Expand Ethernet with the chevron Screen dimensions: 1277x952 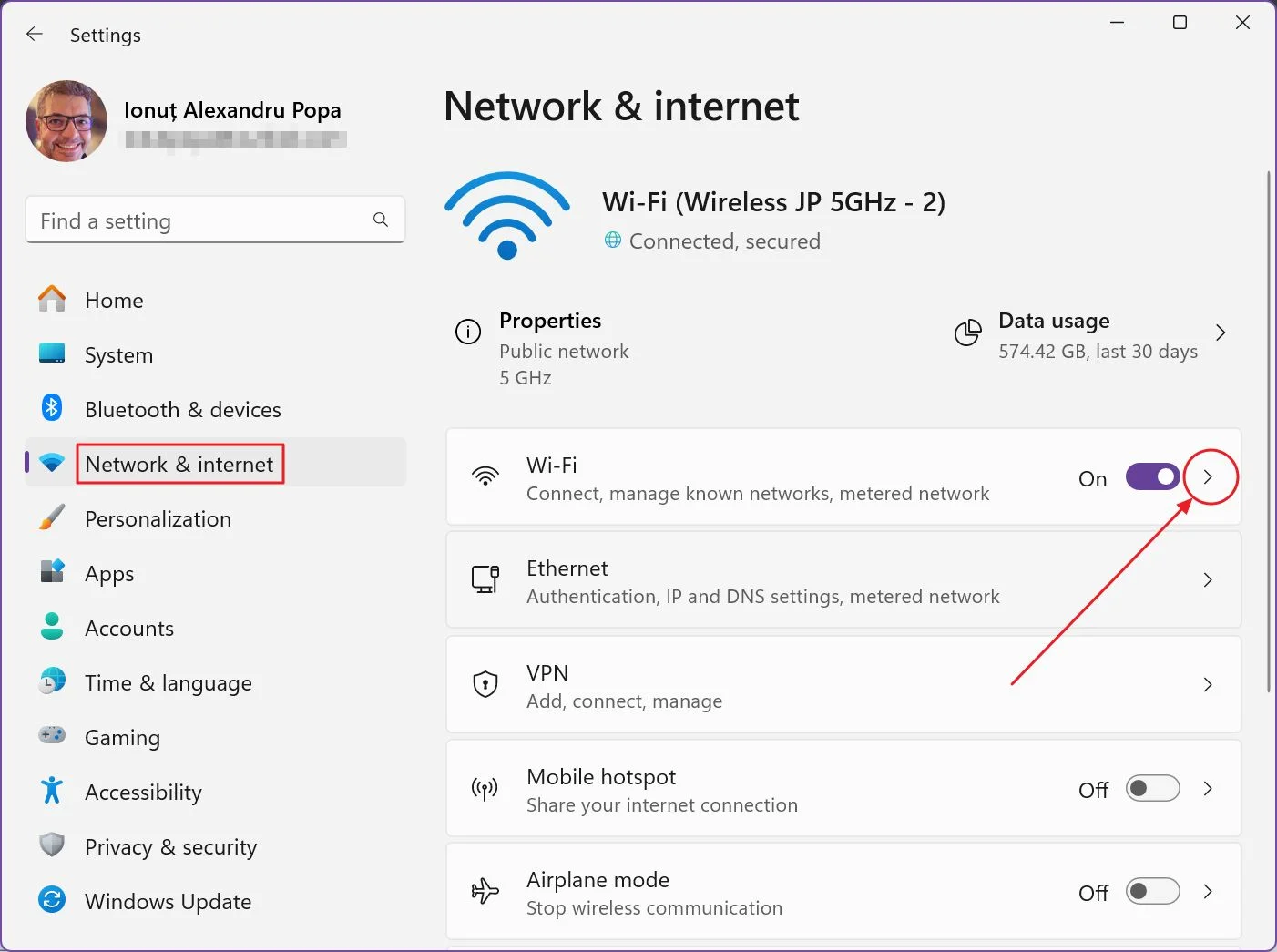1208,580
